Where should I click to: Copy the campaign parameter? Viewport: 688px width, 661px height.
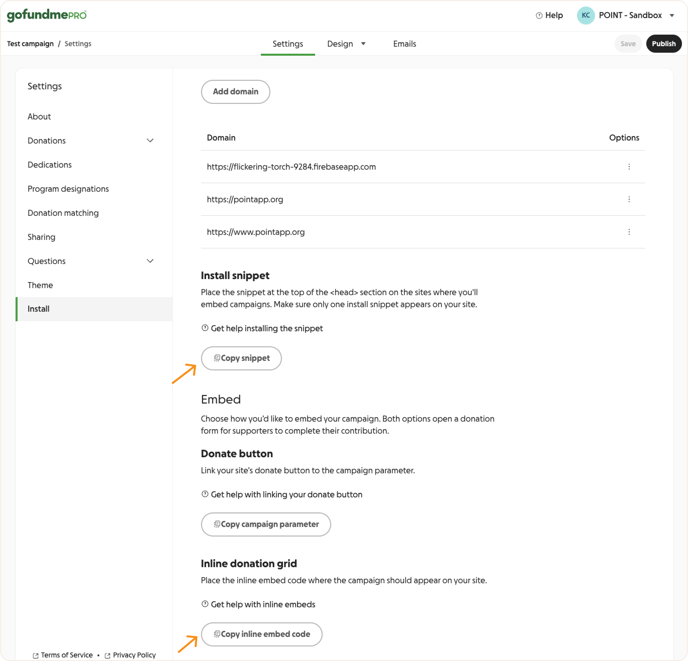click(x=266, y=524)
